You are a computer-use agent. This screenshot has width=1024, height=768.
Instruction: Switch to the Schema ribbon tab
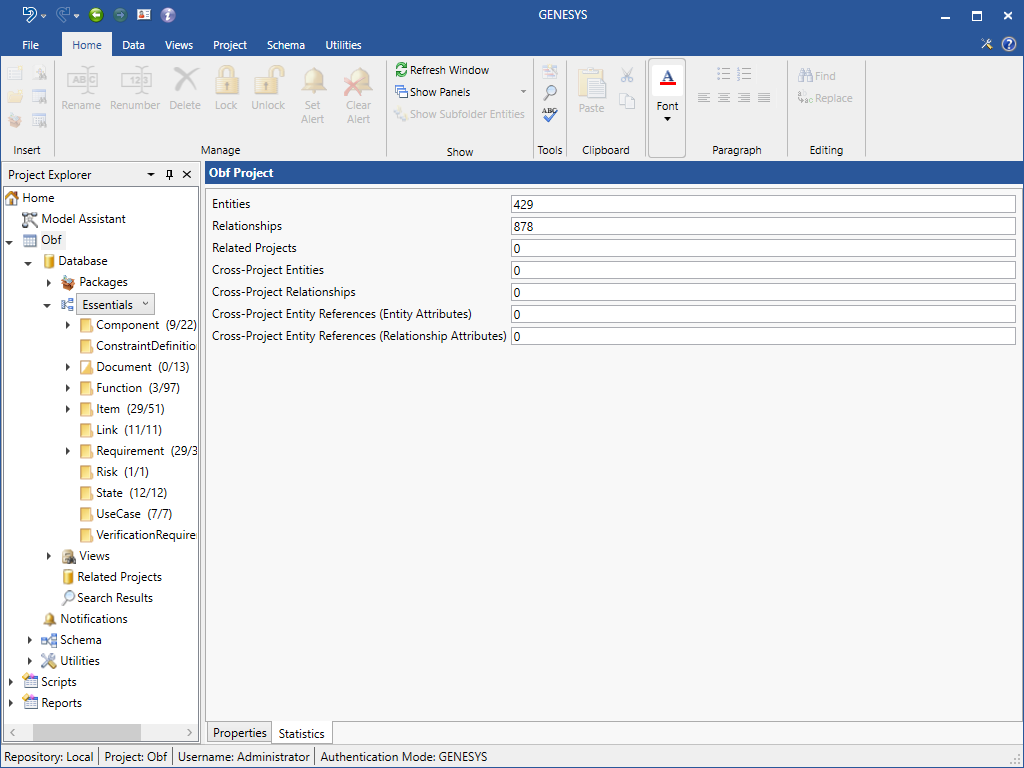(x=286, y=45)
